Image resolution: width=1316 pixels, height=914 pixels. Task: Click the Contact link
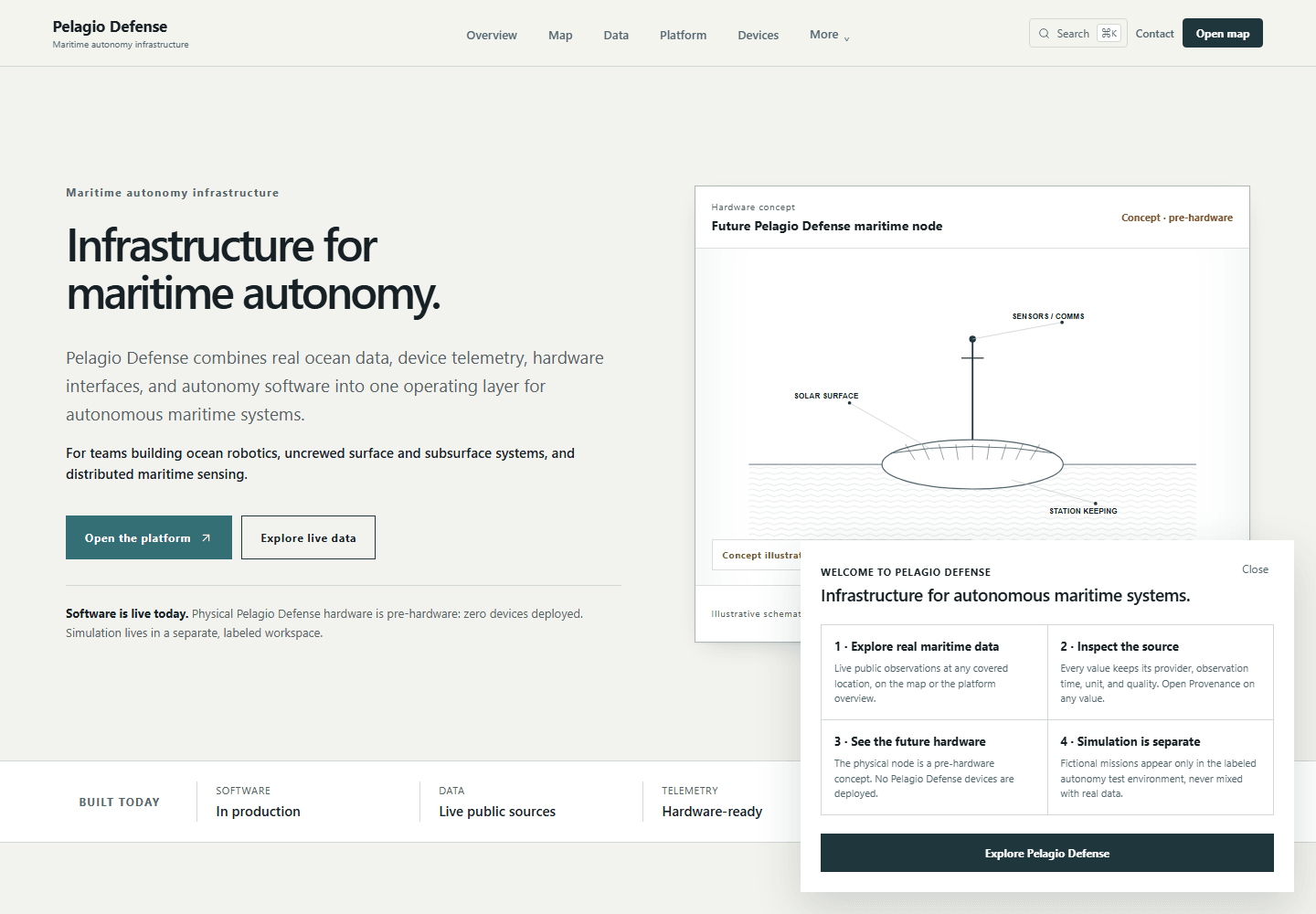point(1154,34)
